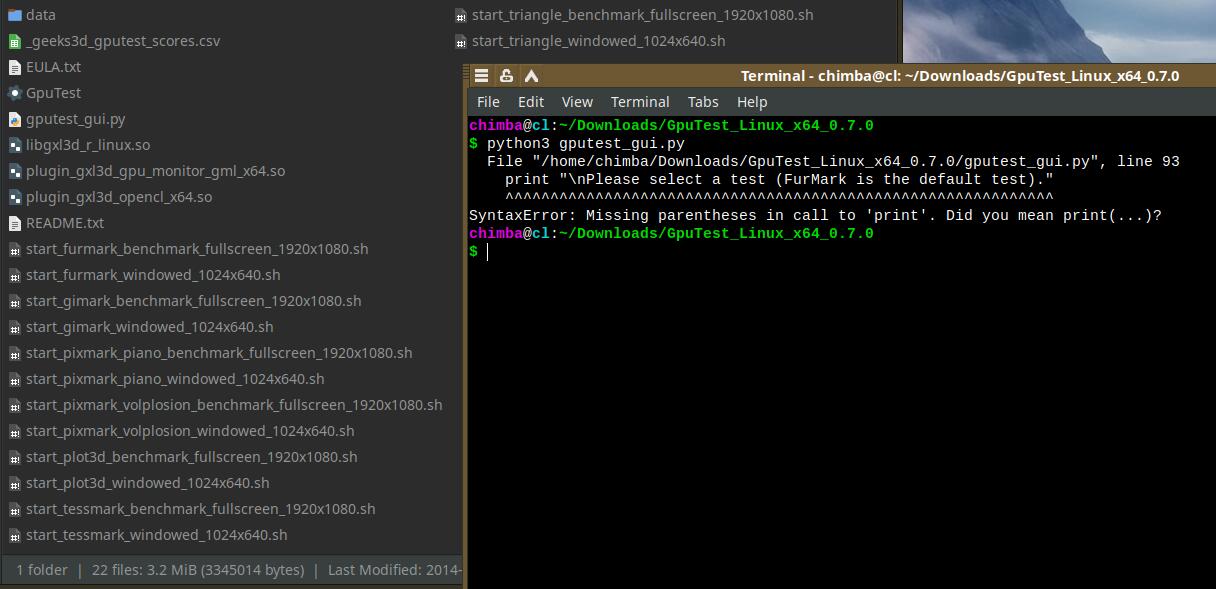Select file name start_gimark_windowed_1024x640.sh
Screen dimensions: 1216x589
click(x=150, y=327)
